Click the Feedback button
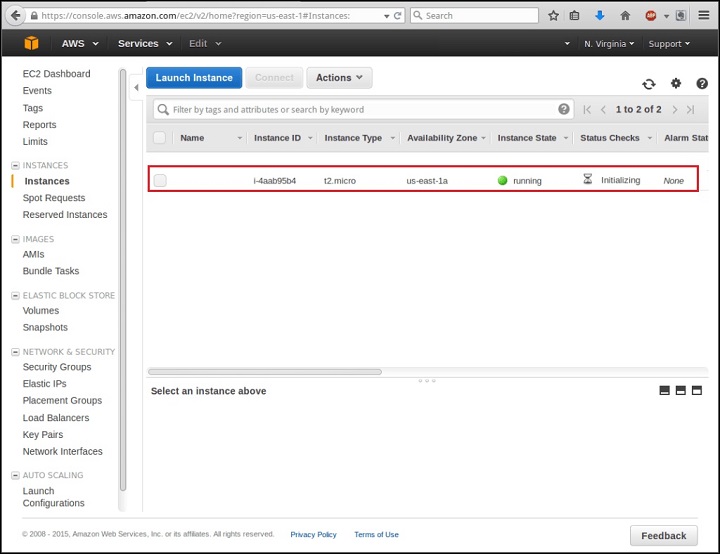This screenshot has width=720, height=554. point(664,536)
